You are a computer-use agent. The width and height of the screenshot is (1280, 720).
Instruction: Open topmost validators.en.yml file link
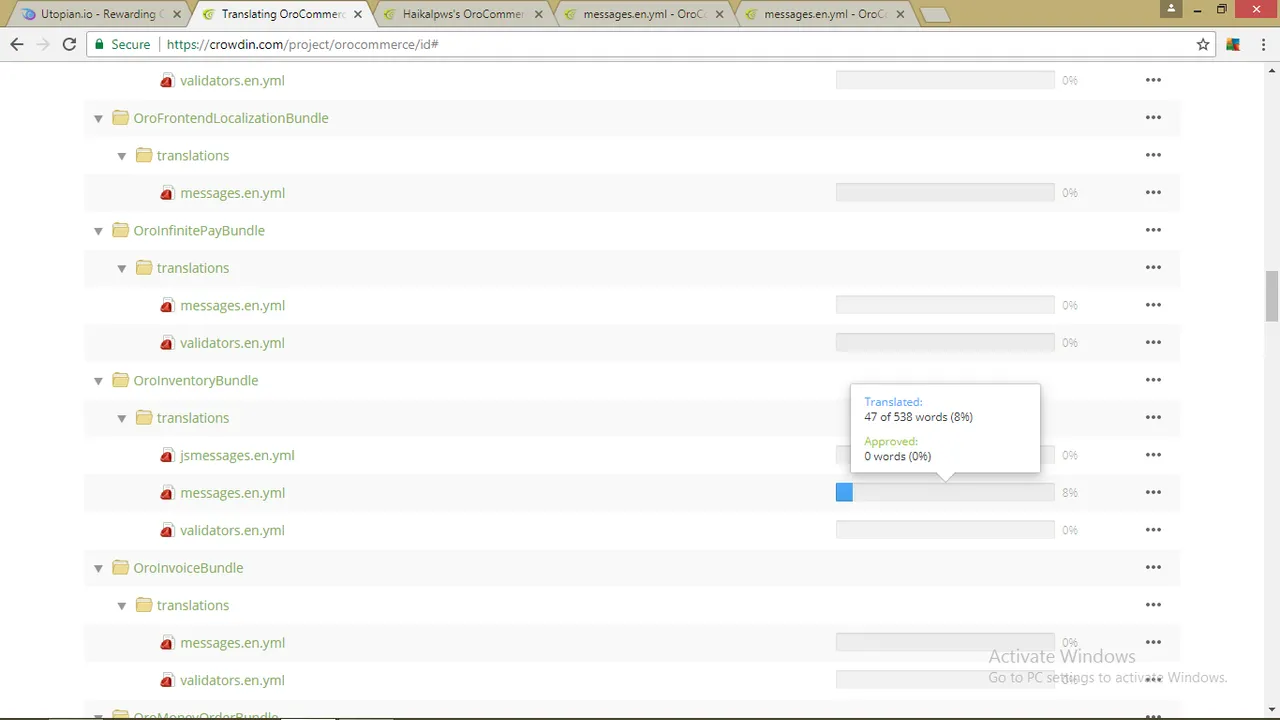click(232, 80)
